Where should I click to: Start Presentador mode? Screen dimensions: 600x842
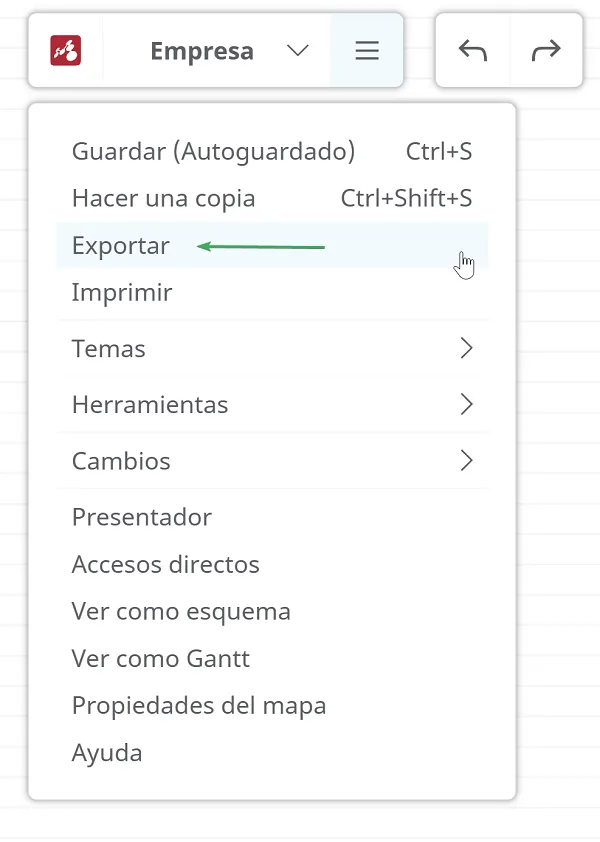pyautogui.click(x=142, y=517)
